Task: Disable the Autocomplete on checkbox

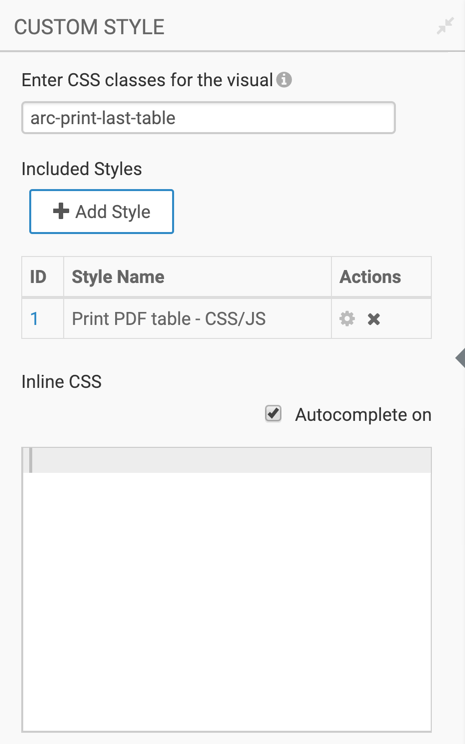Action: (273, 414)
